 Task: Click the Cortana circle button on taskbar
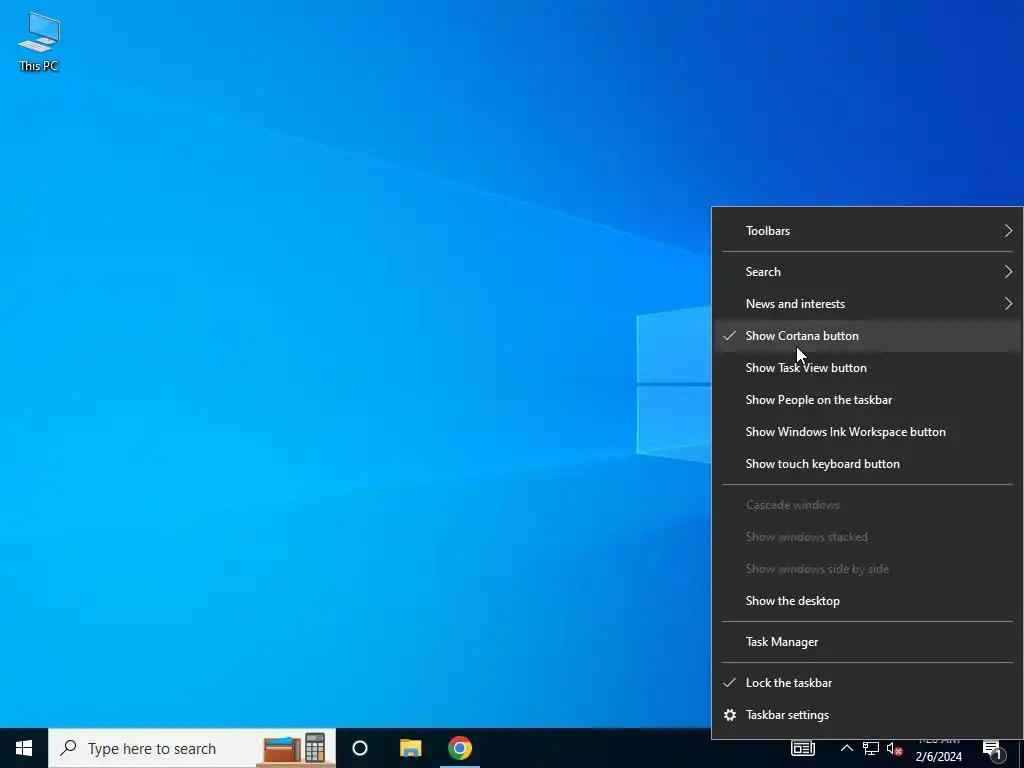coord(360,748)
